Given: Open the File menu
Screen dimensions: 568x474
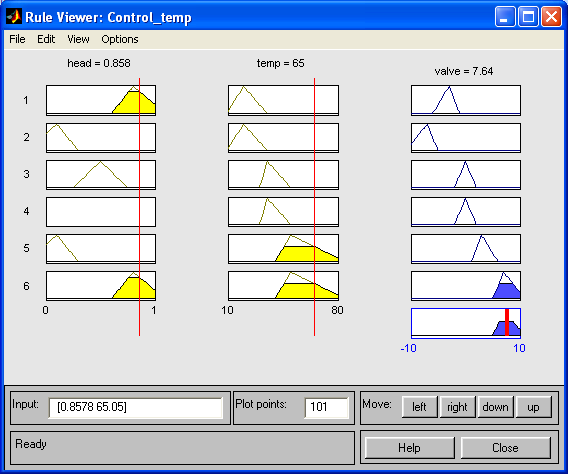Looking at the screenshot, I should pyautogui.click(x=17, y=39).
